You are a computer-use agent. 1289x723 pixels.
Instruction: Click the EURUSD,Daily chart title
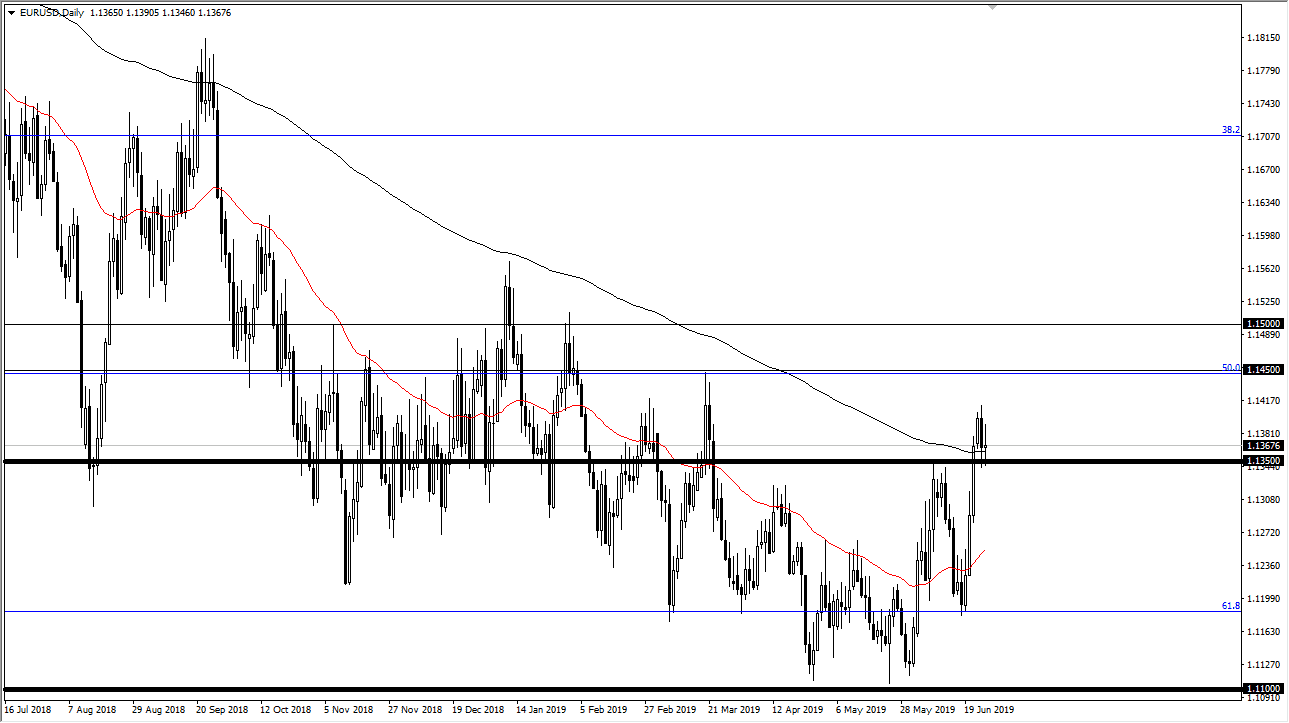tap(51, 13)
